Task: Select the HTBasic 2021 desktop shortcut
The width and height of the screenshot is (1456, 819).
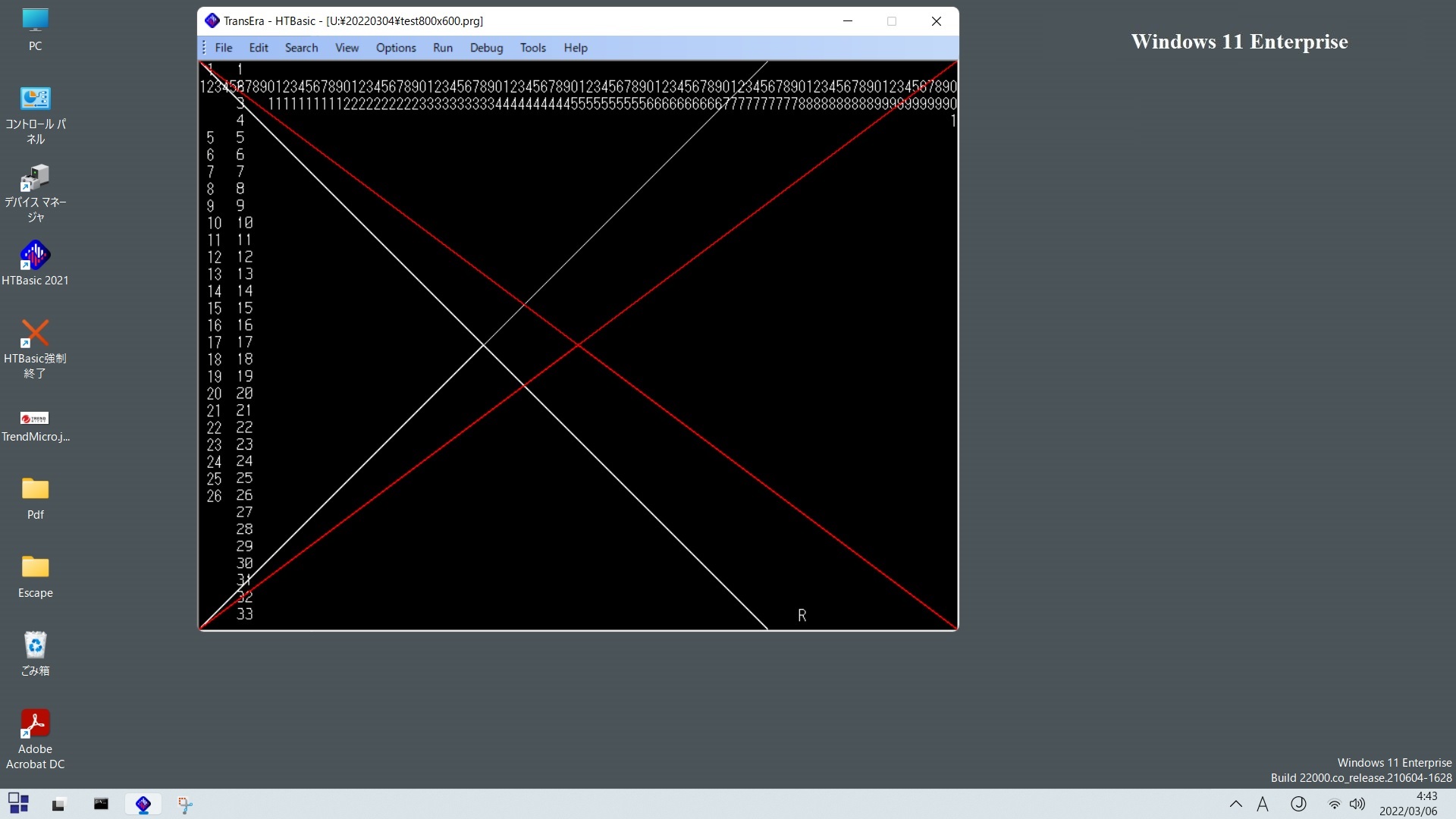Action: [x=35, y=264]
